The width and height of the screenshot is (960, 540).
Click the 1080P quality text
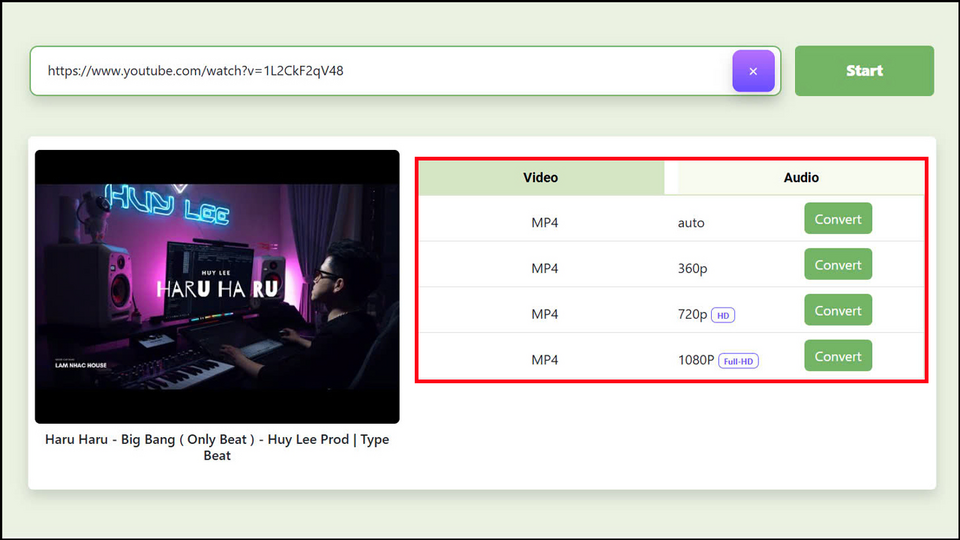coord(696,360)
